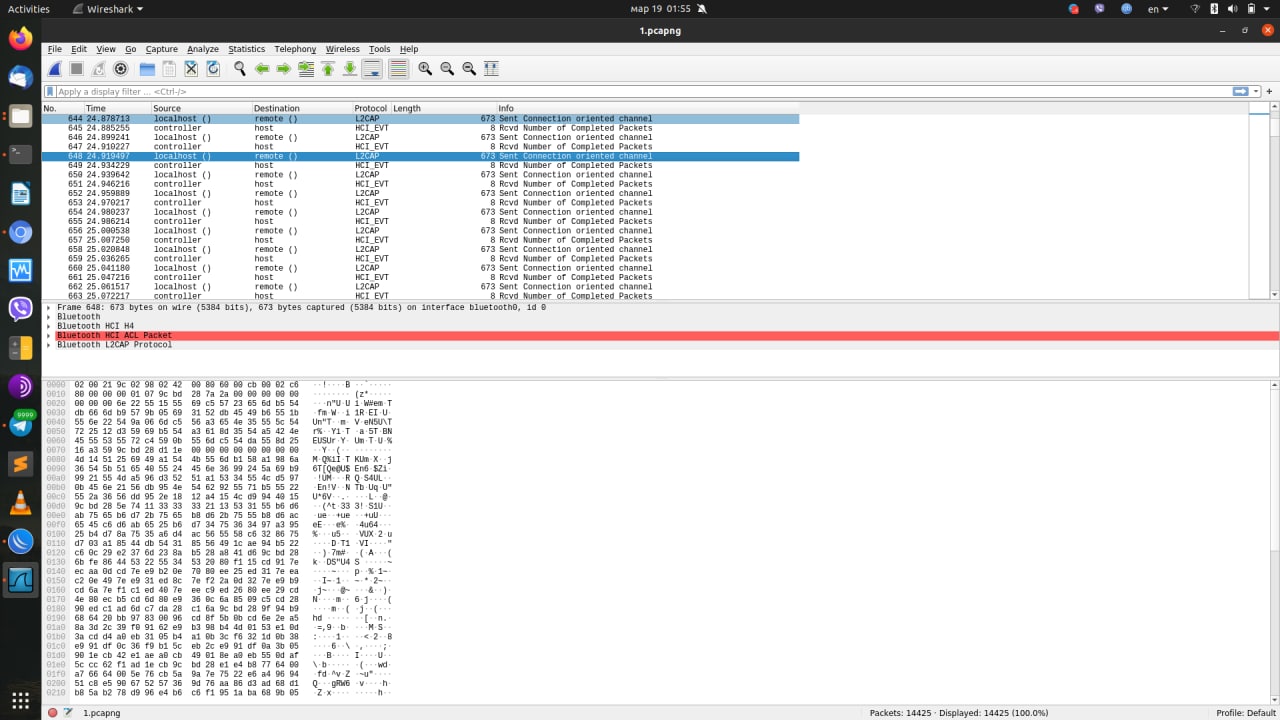1280x720 pixels.
Task: Toggle auto scroll during live capture
Action: (x=372, y=69)
